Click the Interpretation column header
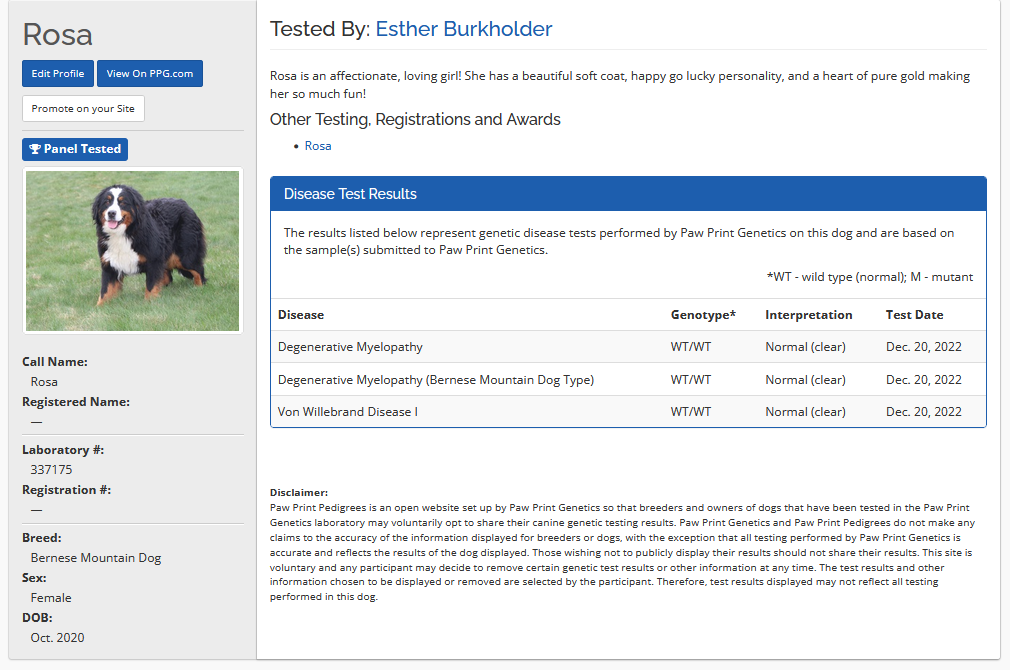The width and height of the screenshot is (1010, 670). 809,315
